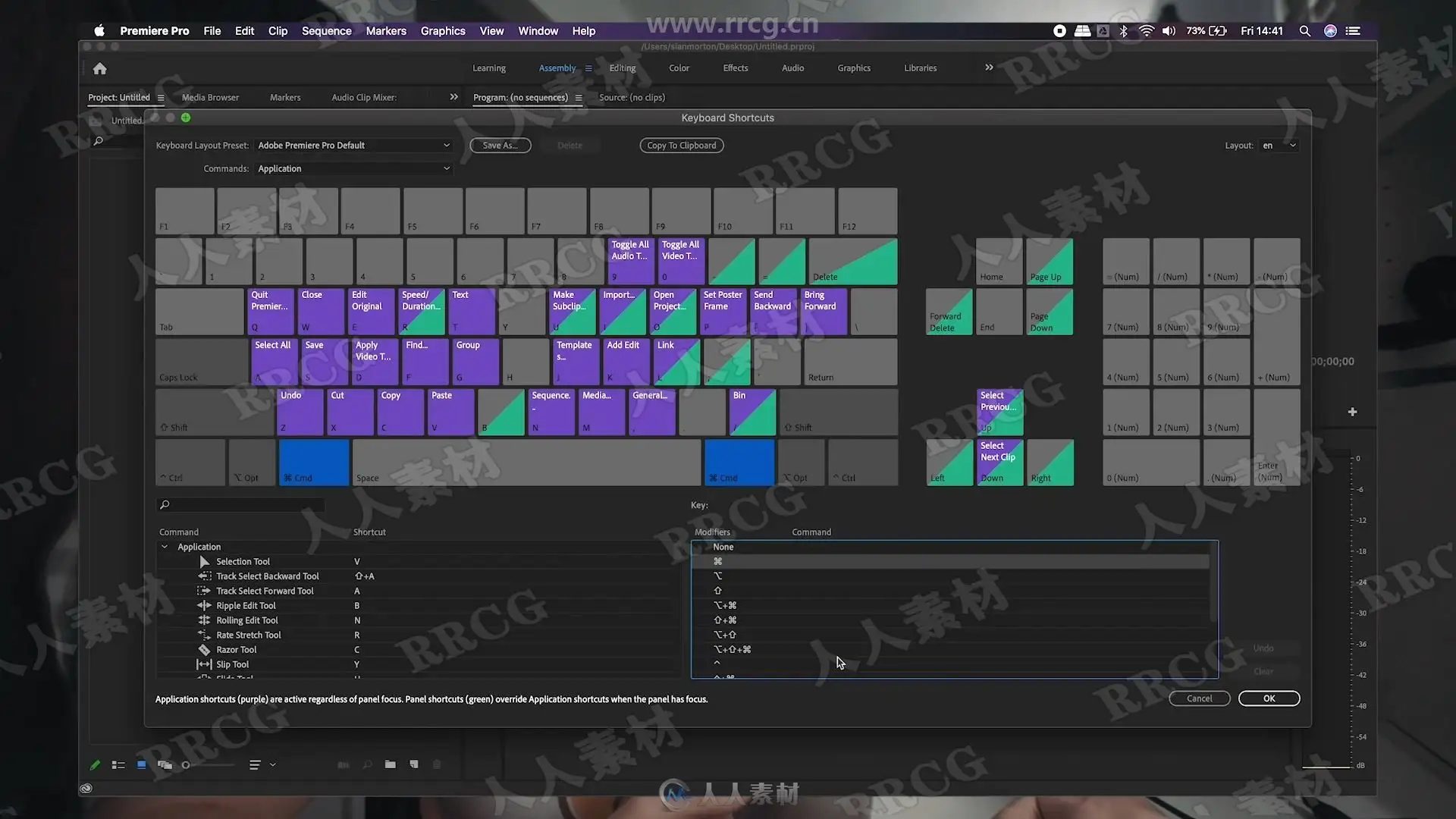Screen dimensions: 1456x819
Task: Open the Creative Cloud status icon
Action: 86,789
